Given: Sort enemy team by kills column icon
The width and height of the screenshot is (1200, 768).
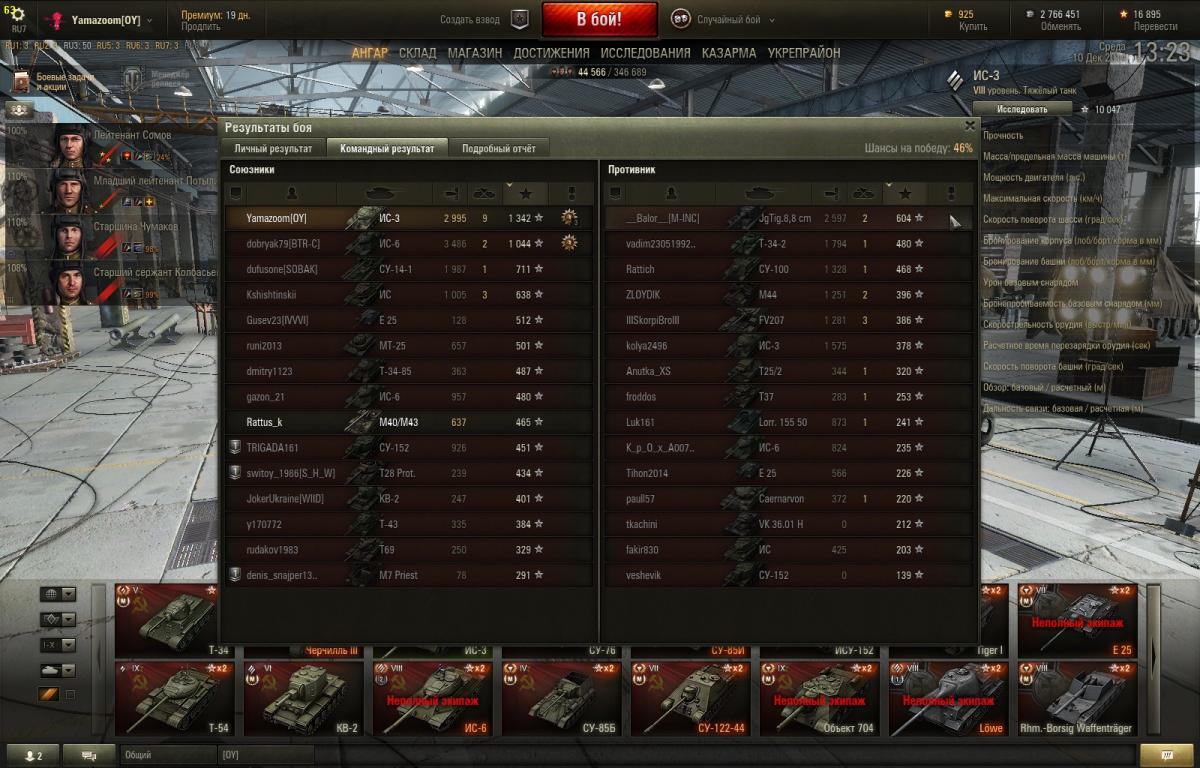Looking at the screenshot, I should tap(861, 193).
